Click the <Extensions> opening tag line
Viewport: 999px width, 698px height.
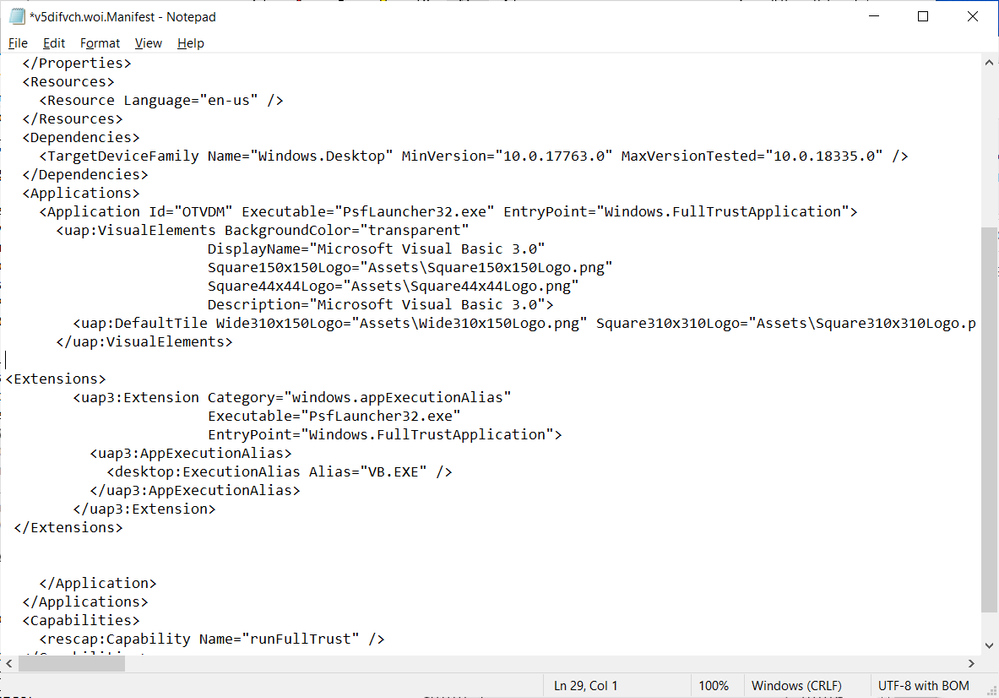click(56, 379)
